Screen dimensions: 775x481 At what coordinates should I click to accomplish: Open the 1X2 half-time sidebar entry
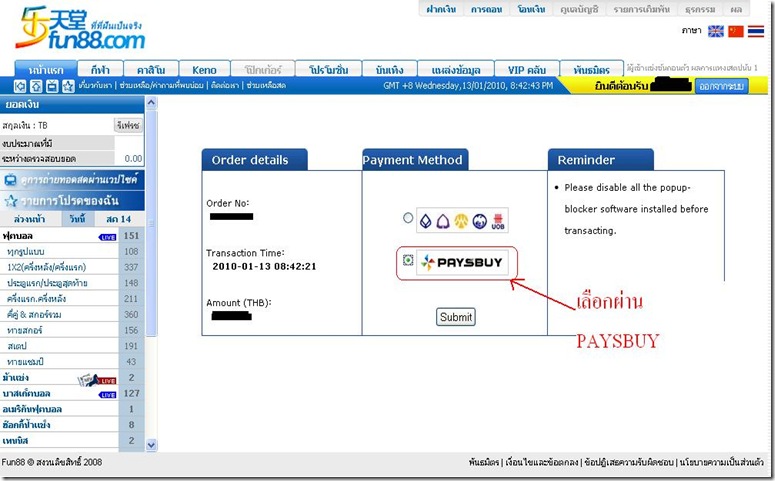click(x=46, y=267)
